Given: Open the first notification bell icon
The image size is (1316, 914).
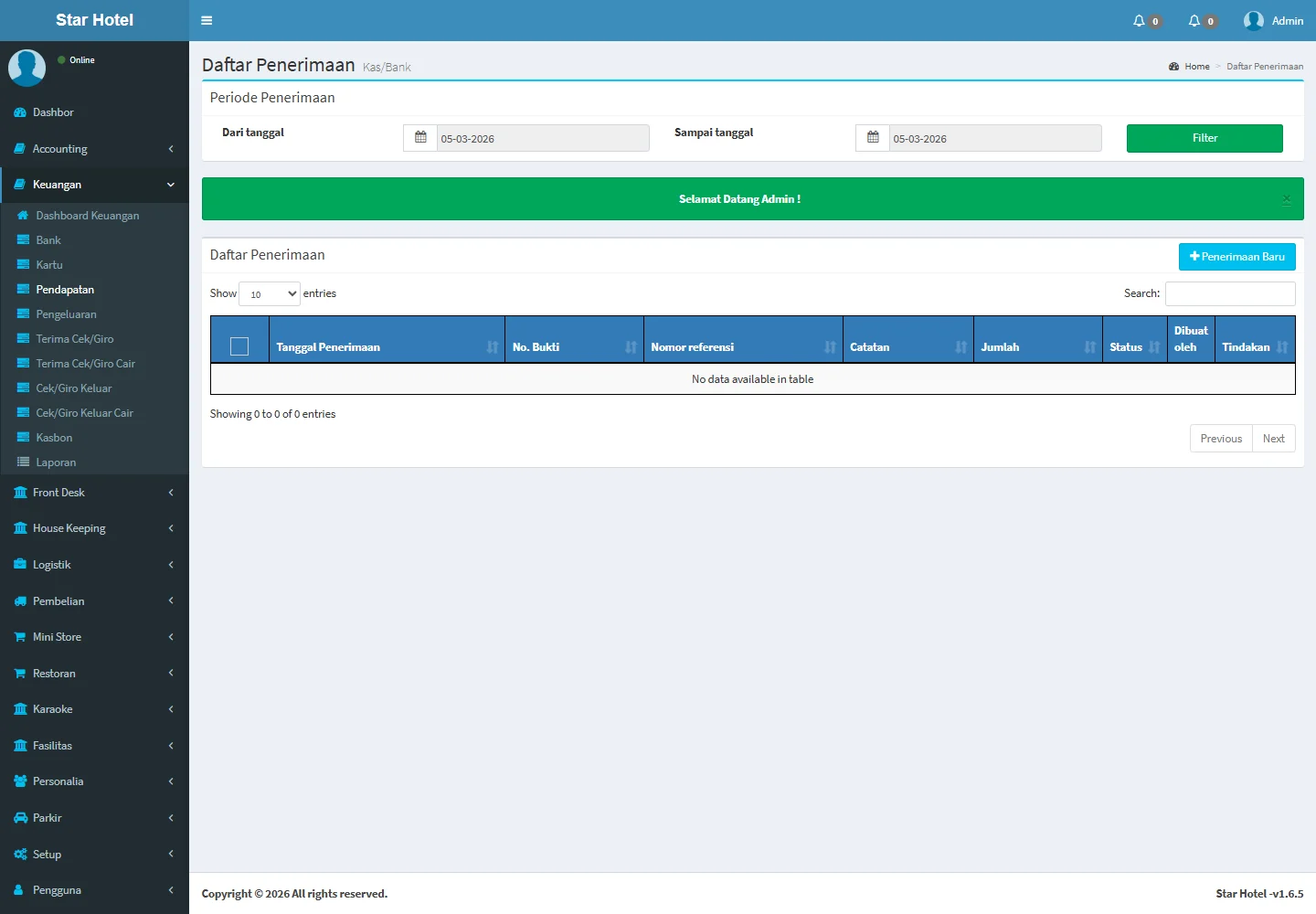Looking at the screenshot, I should coord(1139,21).
